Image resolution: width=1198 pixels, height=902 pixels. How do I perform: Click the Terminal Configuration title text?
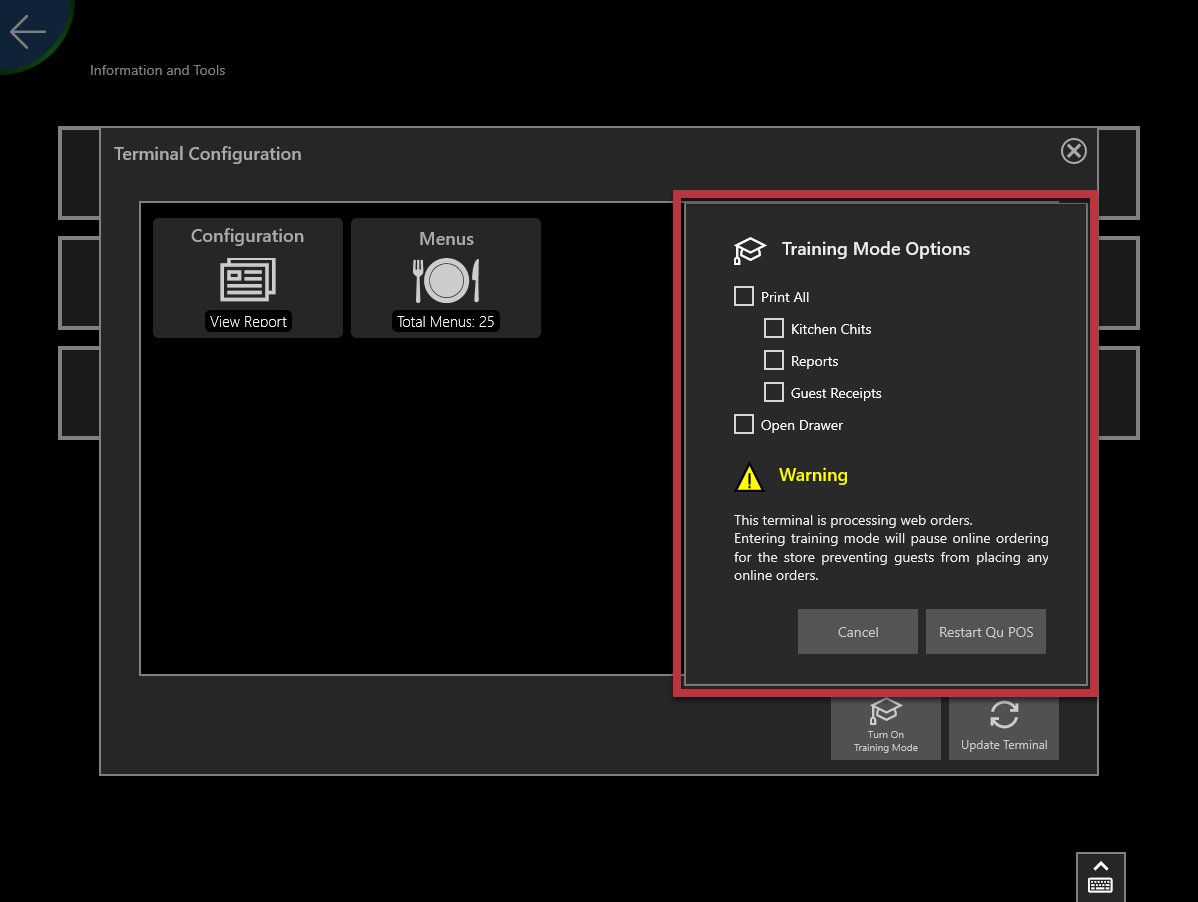click(208, 154)
